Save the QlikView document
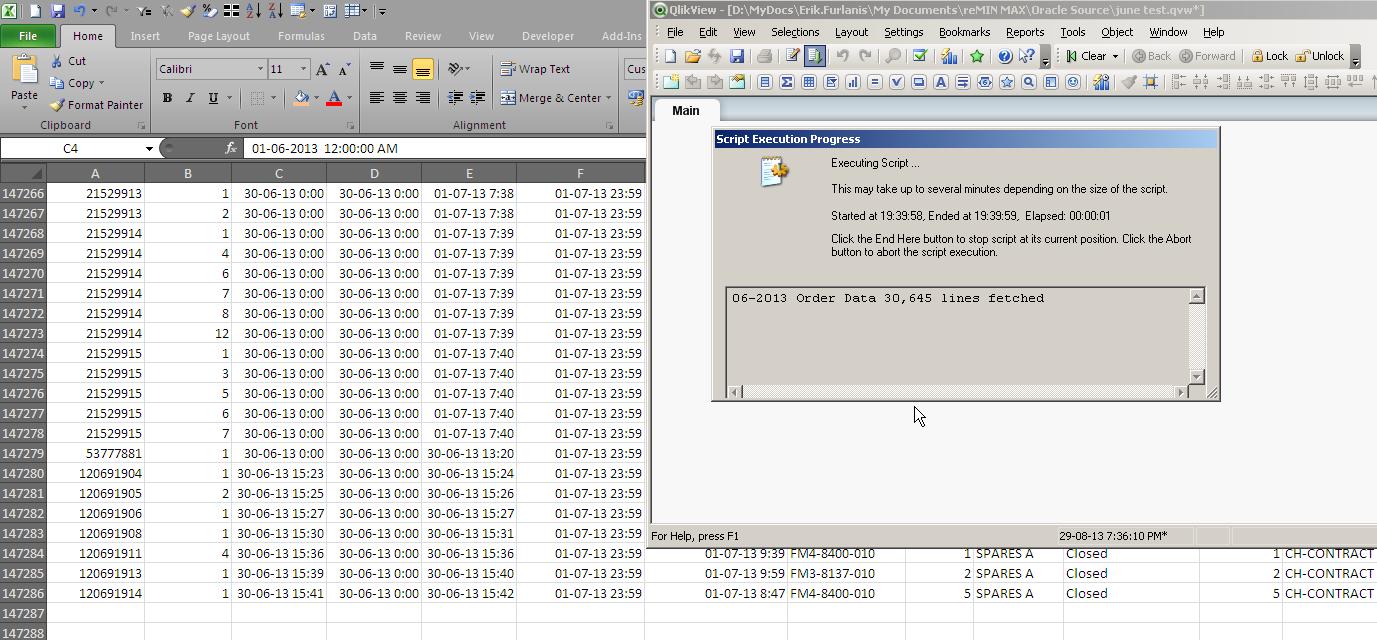This screenshot has height=640, width=1377. 737,56
